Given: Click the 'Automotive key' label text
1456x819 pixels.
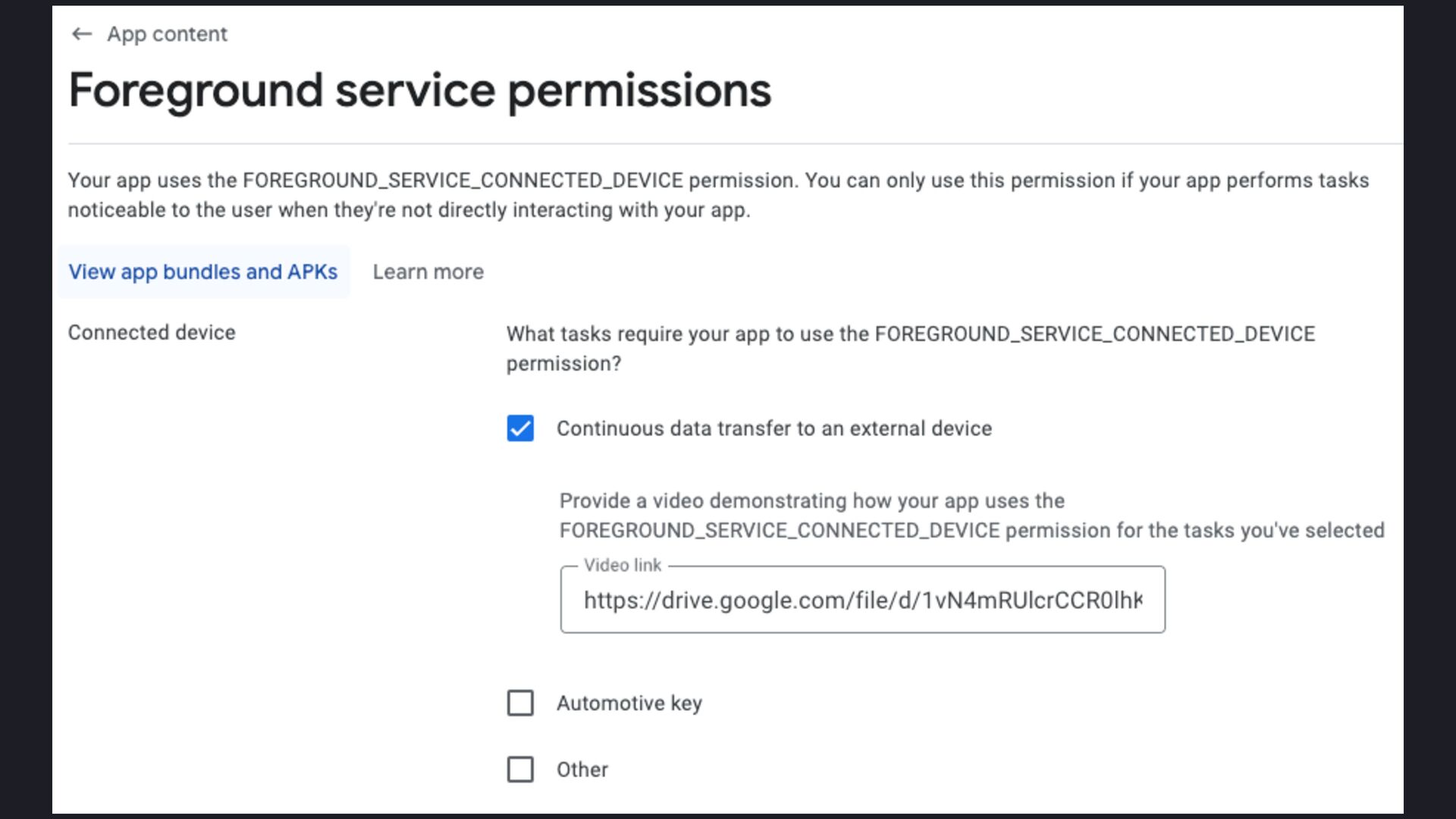Looking at the screenshot, I should click(x=629, y=703).
